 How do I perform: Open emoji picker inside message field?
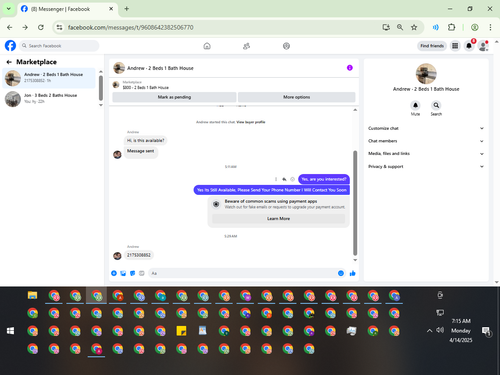click(341, 273)
